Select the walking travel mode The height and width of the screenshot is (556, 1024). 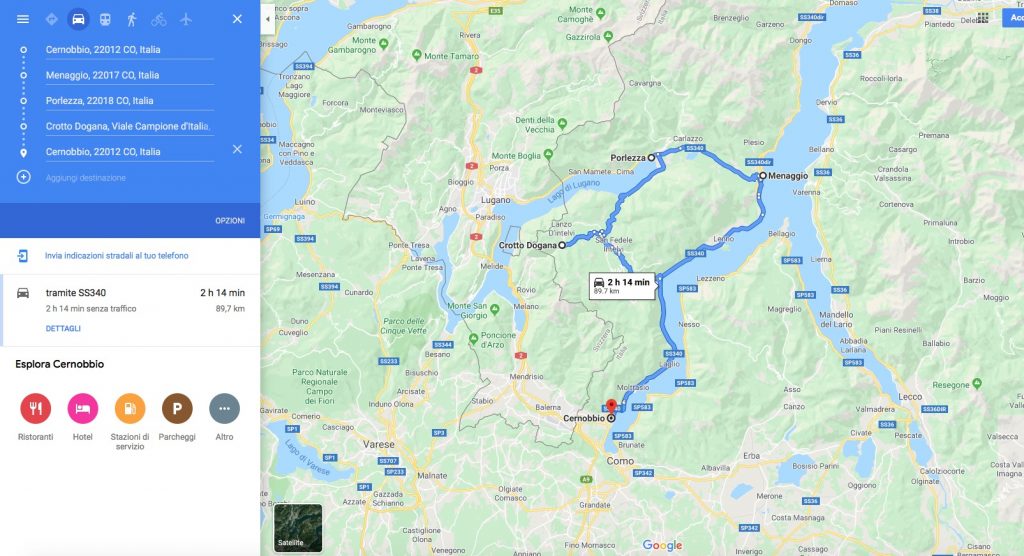coord(132,19)
